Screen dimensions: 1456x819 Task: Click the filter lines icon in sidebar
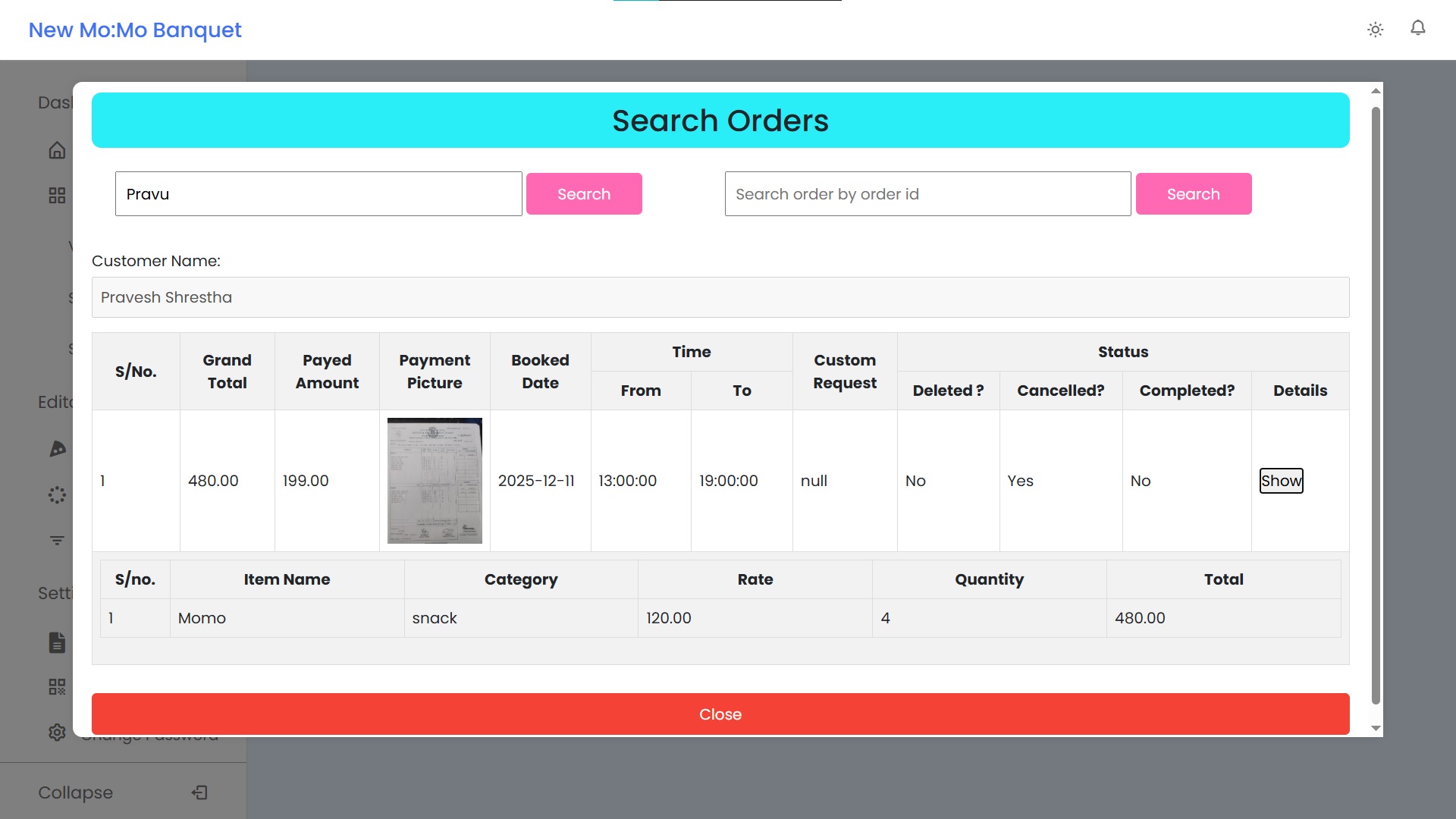57,541
